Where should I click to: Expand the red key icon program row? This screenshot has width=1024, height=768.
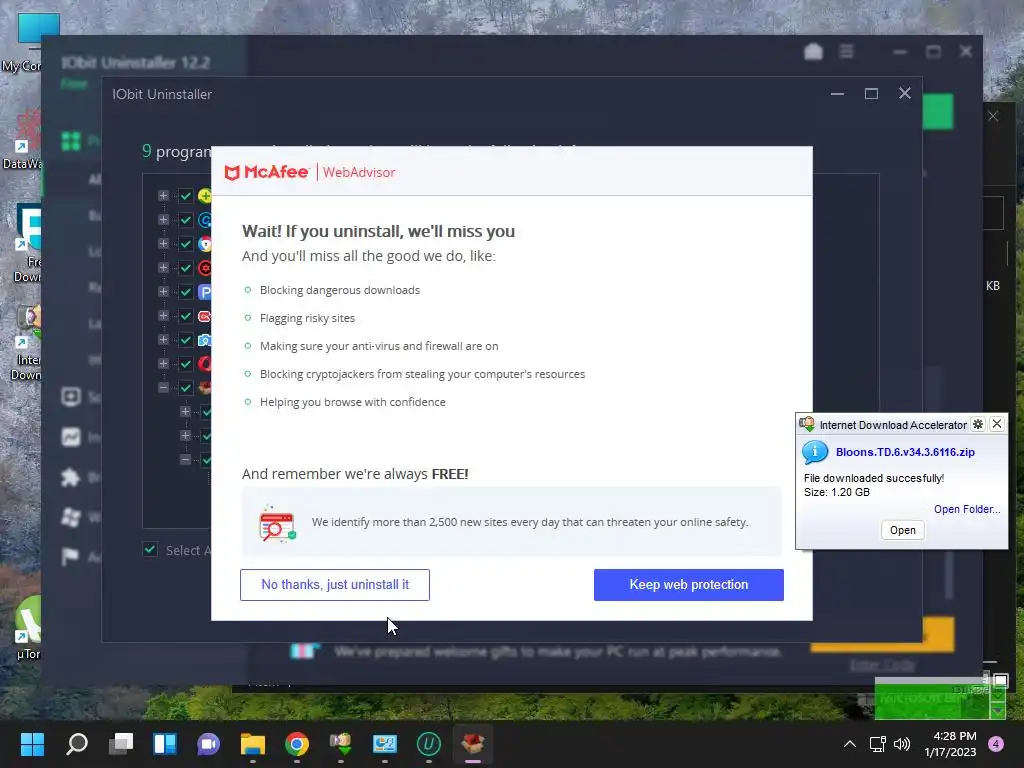pyautogui.click(x=163, y=316)
